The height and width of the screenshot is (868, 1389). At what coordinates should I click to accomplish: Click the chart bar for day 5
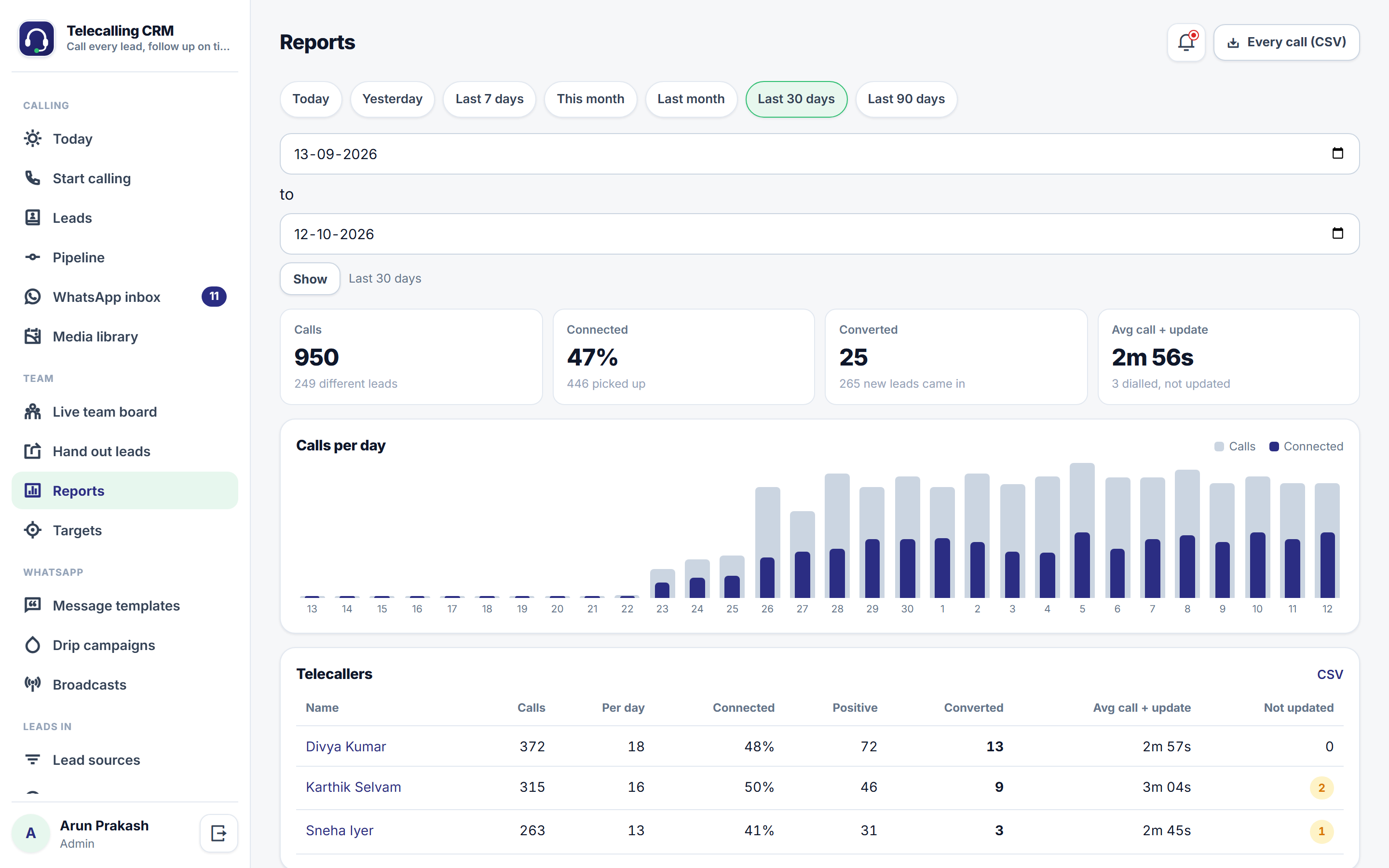[1082, 530]
